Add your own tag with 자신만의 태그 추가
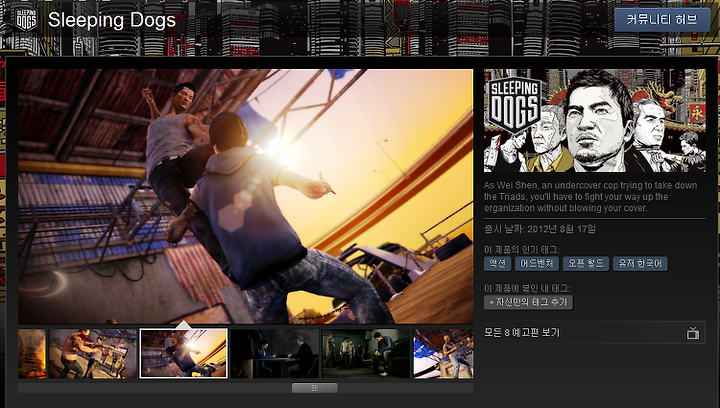The height and width of the screenshot is (408, 720). (x=528, y=302)
